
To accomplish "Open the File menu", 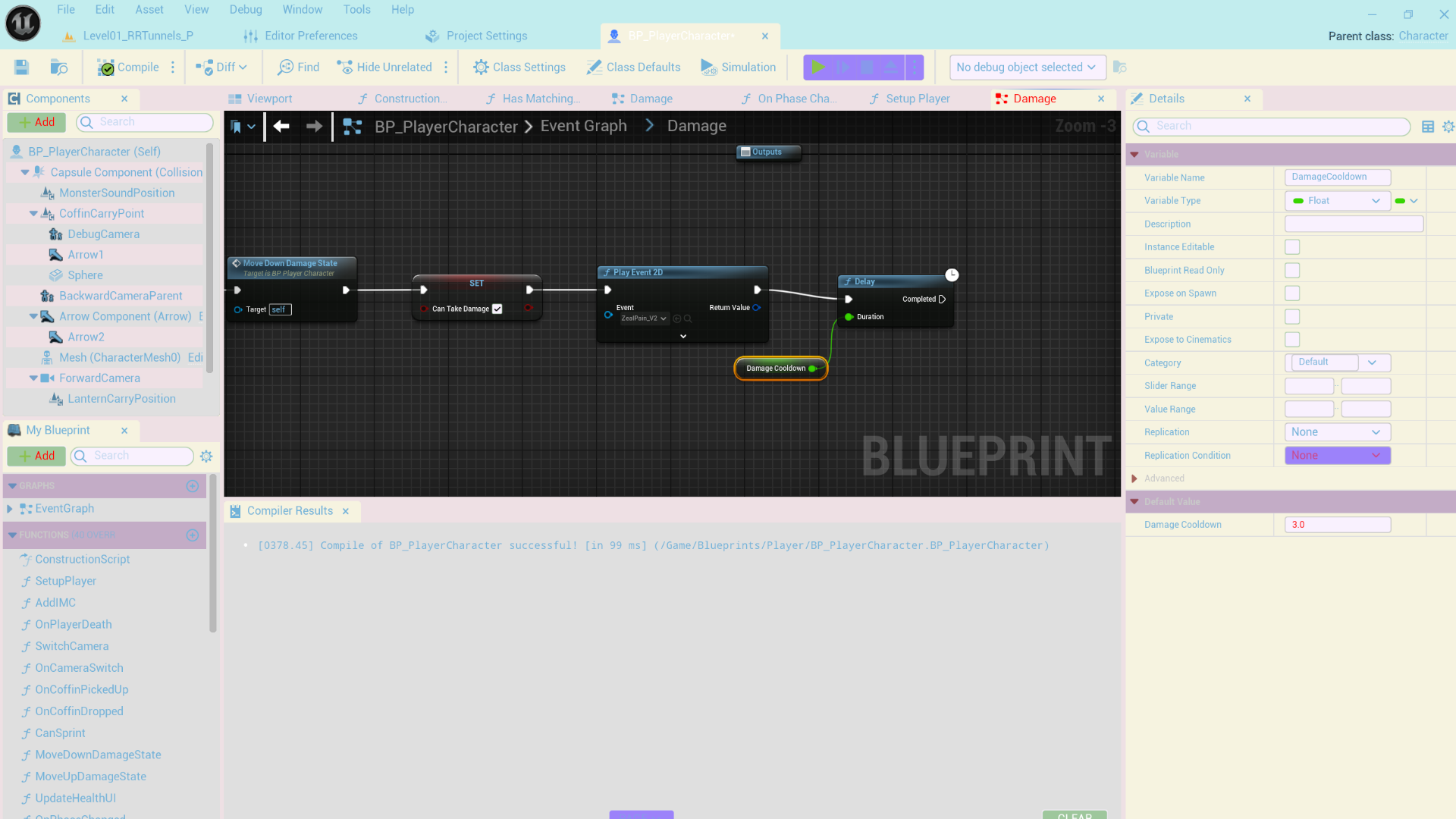I will (x=66, y=10).
